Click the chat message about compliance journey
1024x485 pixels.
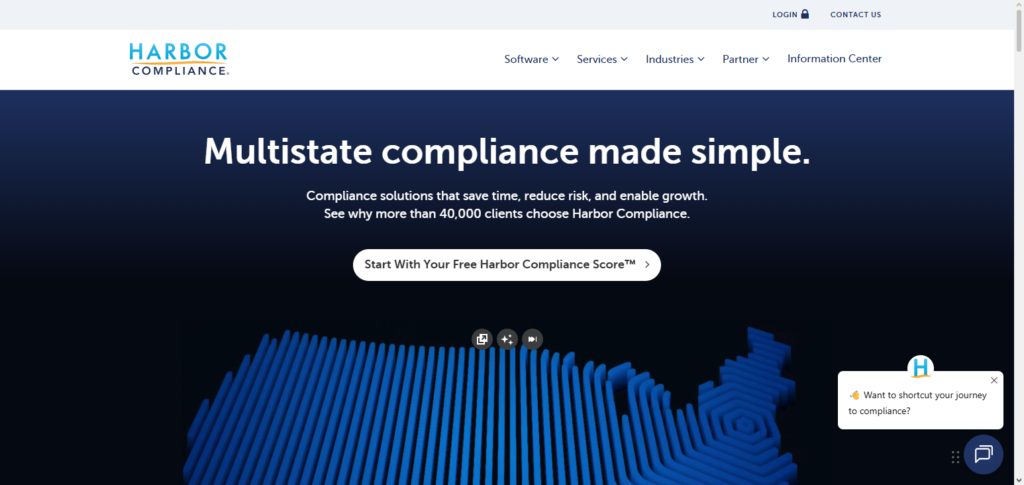(918, 403)
